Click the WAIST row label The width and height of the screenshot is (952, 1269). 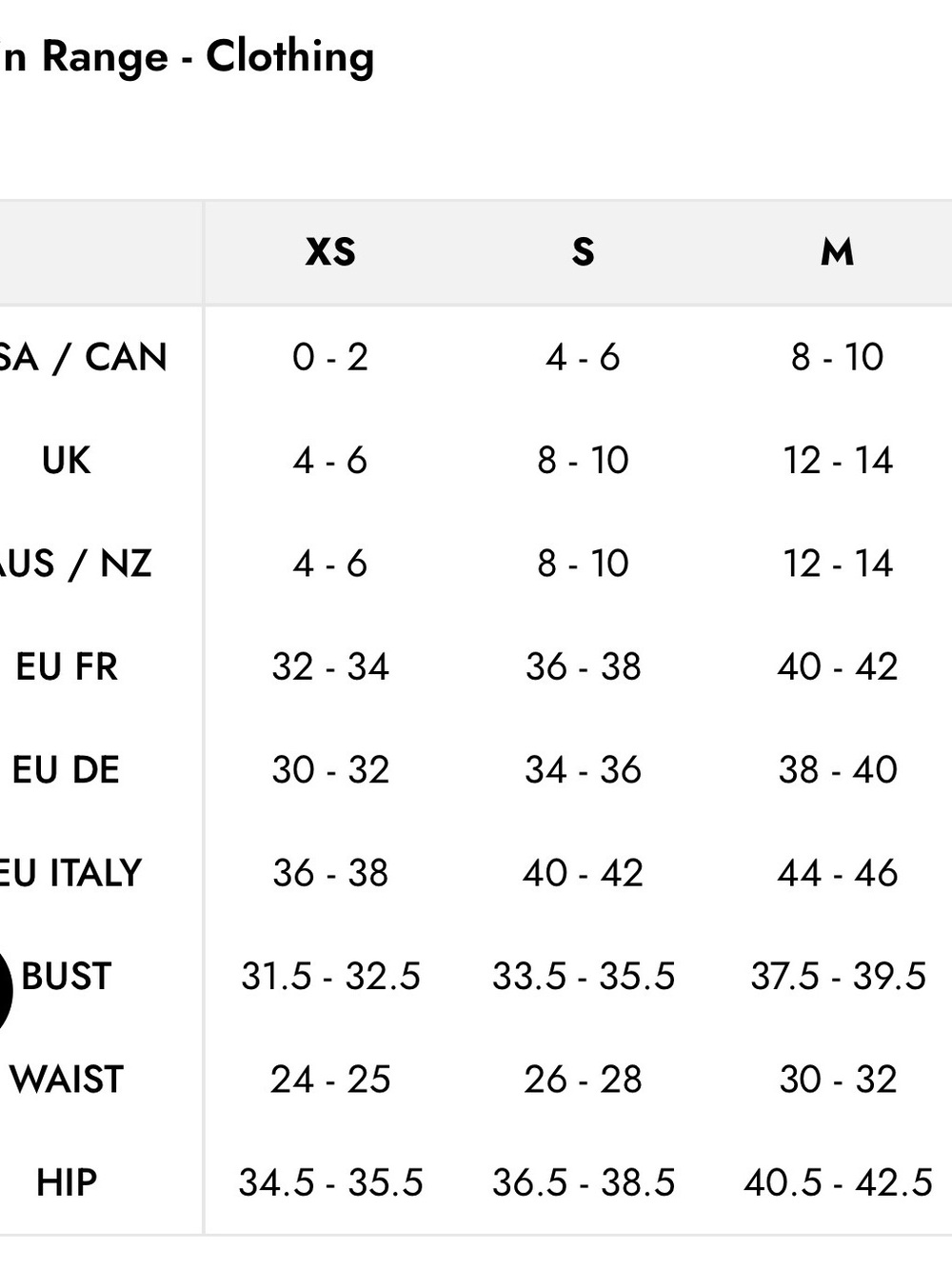[x=67, y=1080]
